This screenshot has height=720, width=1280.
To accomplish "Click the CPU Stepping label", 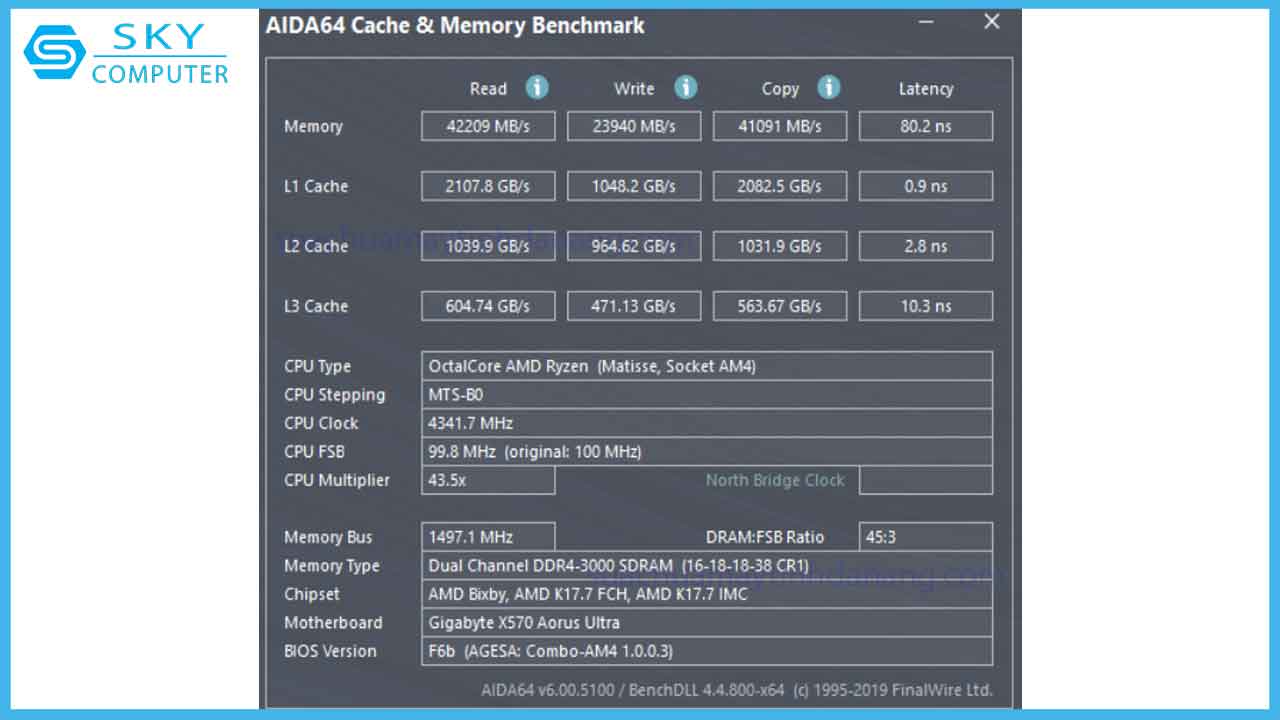I will [334, 395].
